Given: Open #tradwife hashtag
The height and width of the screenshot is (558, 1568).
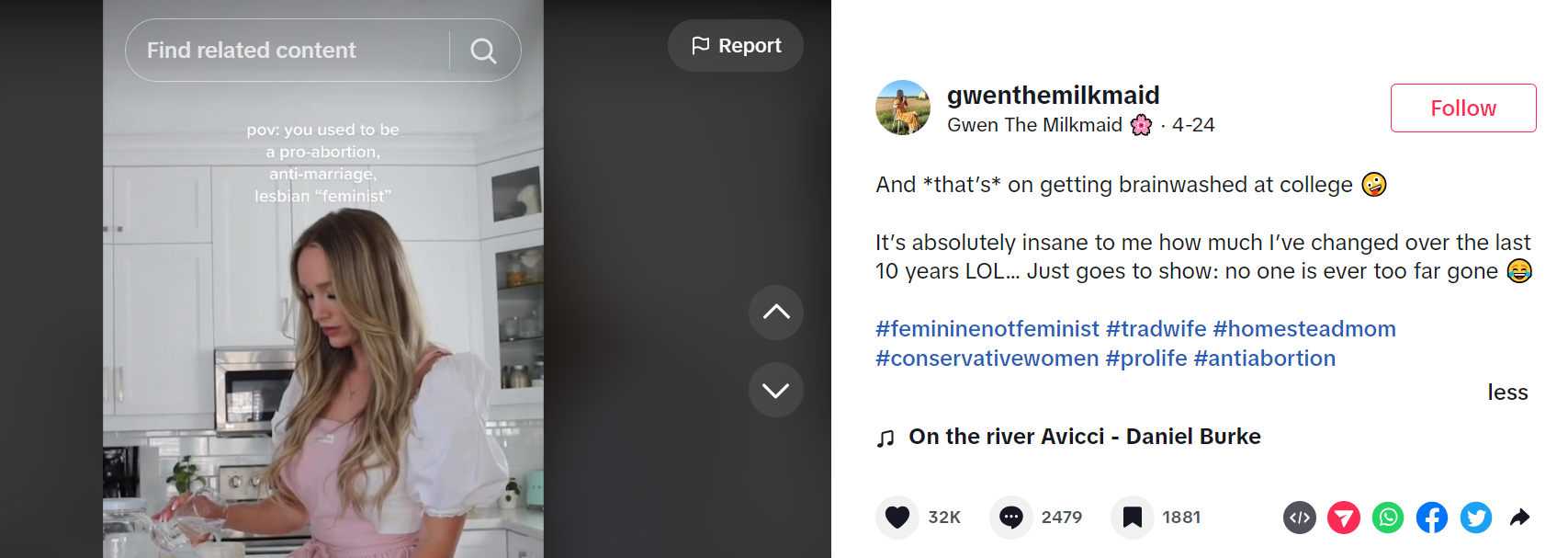Looking at the screenshot, I should [x=1156, y=329].
